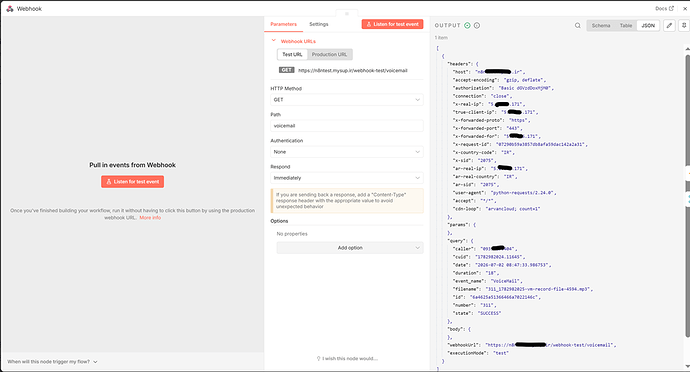Select the Production URL option
Viewport: 690px width, 372px height.
pos(330,55)
